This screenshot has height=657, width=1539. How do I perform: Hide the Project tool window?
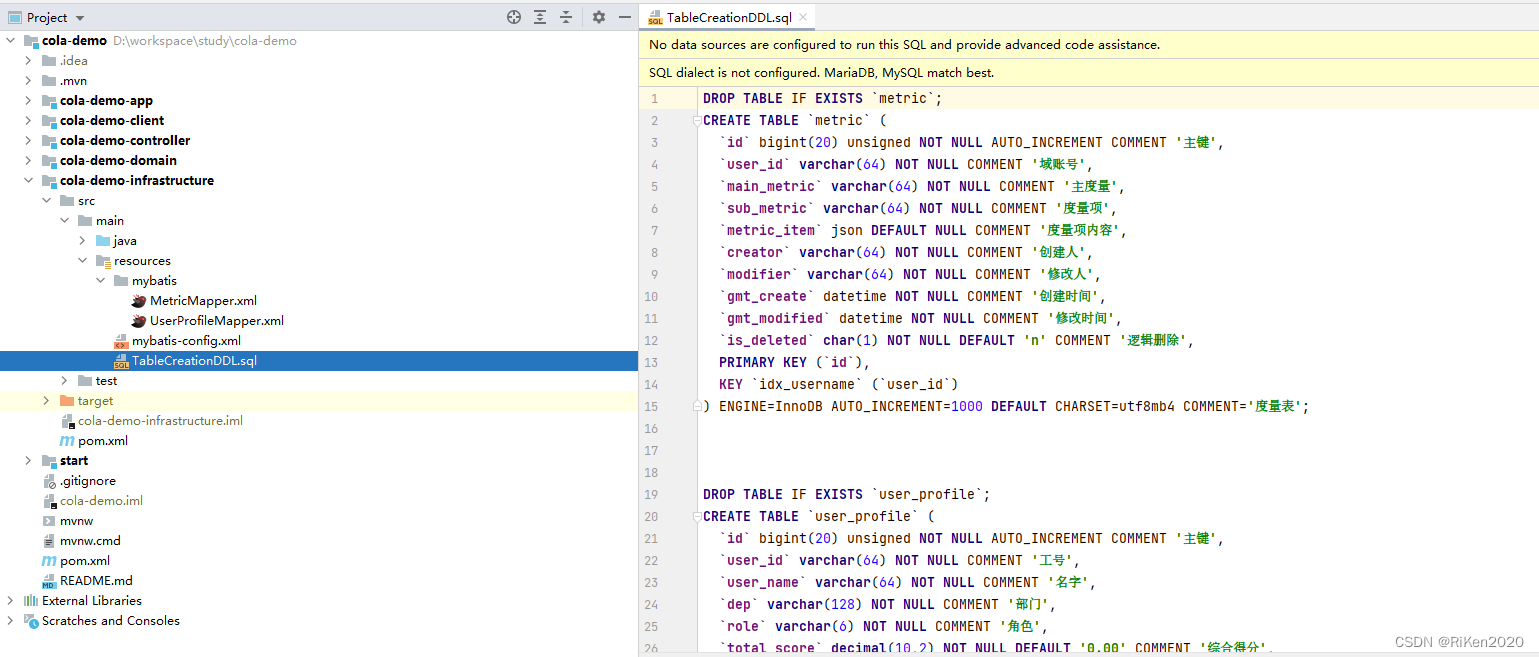pyautogui.click(x=625, y=17)
